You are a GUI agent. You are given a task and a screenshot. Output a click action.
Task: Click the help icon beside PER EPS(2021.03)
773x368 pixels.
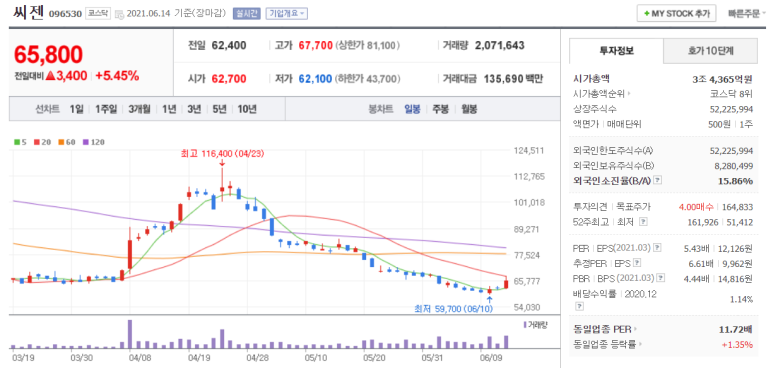(x=657, y=247)
